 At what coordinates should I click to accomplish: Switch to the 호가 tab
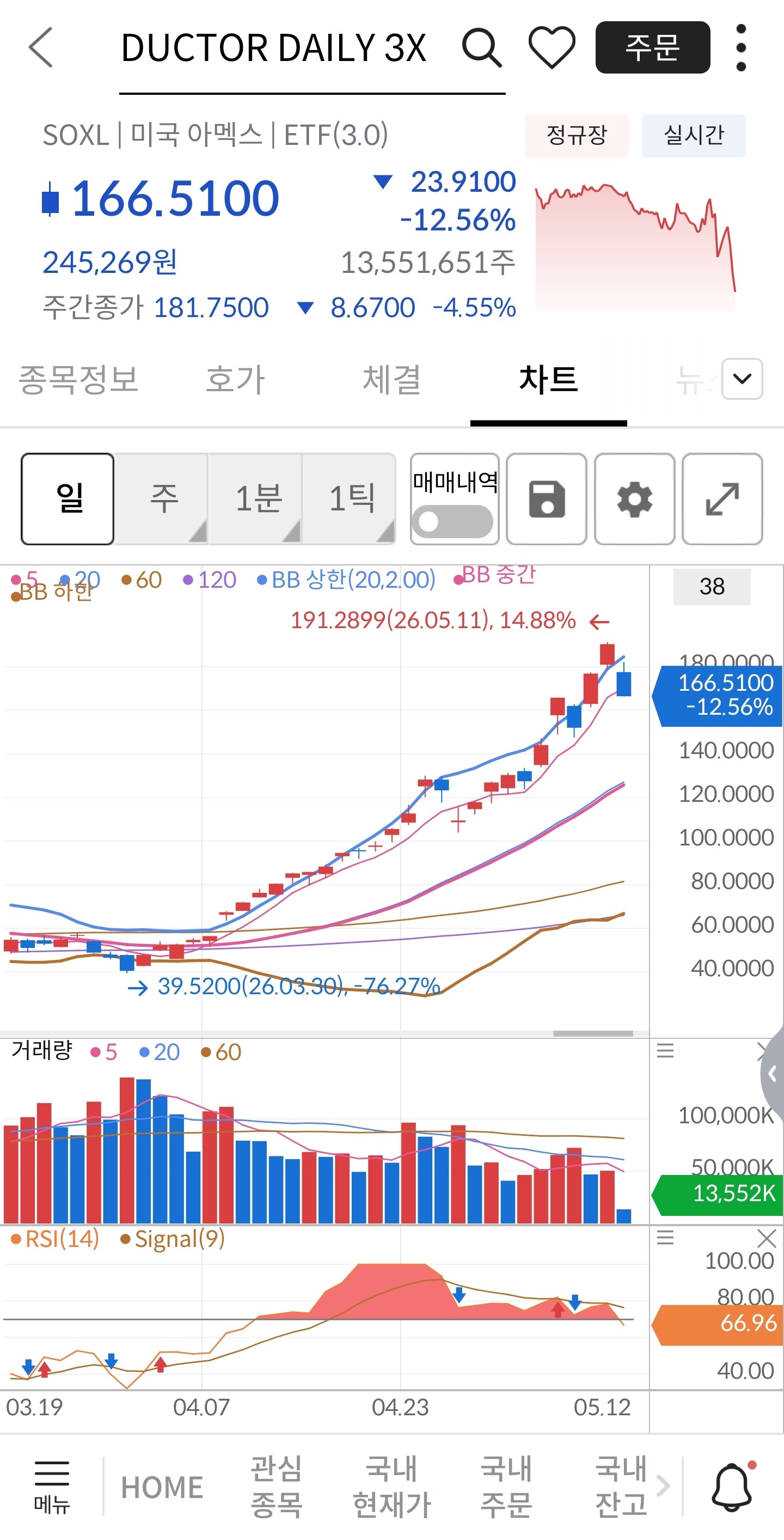[235, 379]
